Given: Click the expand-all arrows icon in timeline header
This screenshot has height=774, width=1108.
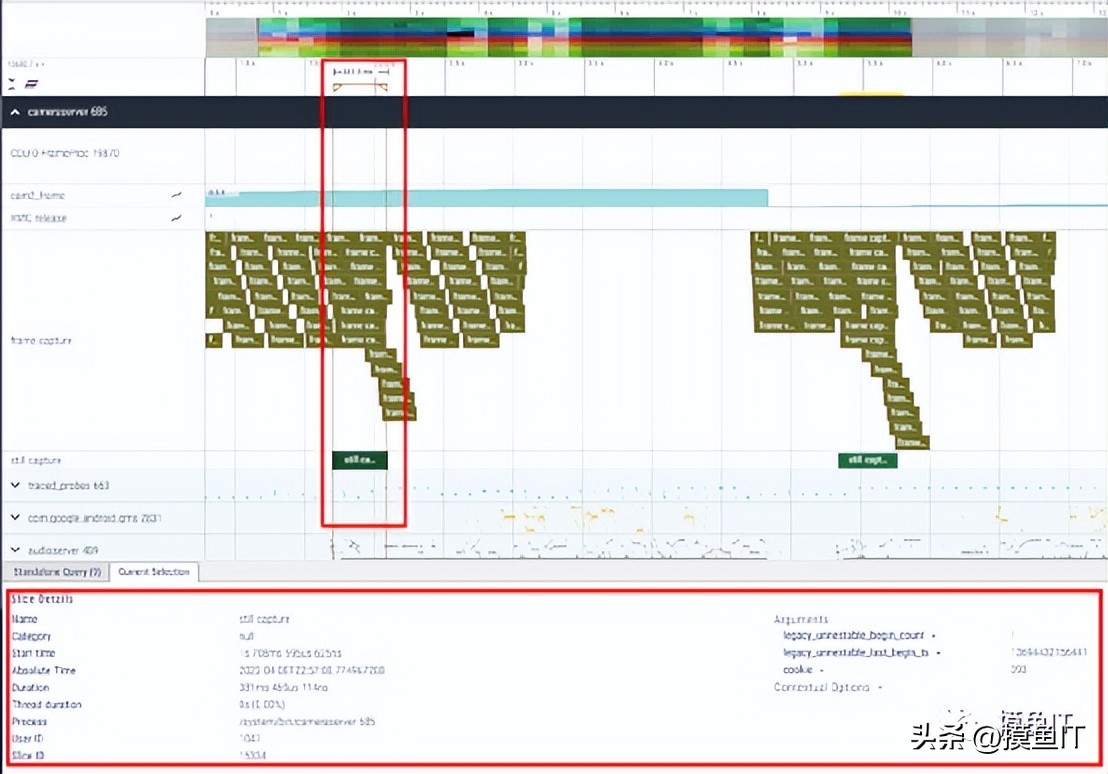Looking at the screenshot, I should [x=12, y=84].
